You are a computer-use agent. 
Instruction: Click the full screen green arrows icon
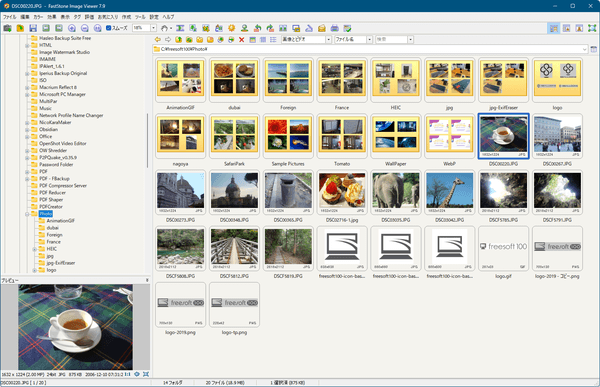pos(592,28)
